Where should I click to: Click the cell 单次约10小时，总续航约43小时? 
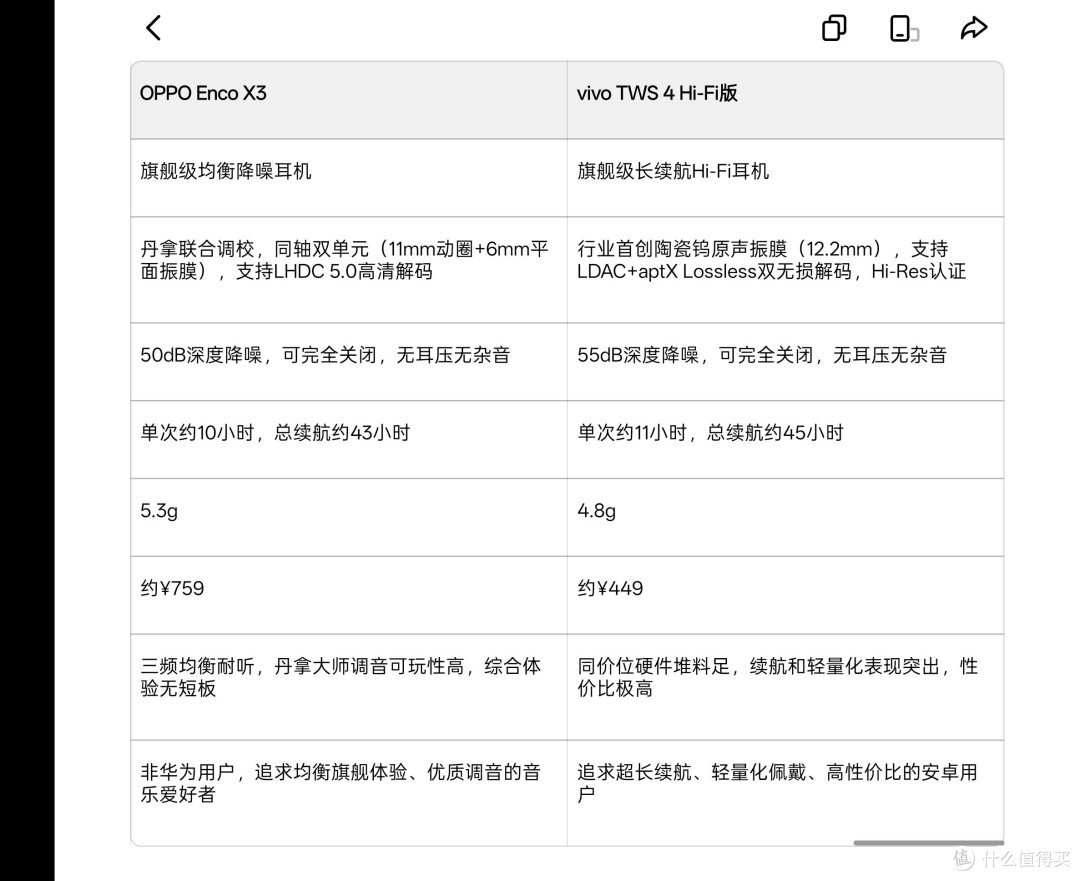(x=349, y=439)
